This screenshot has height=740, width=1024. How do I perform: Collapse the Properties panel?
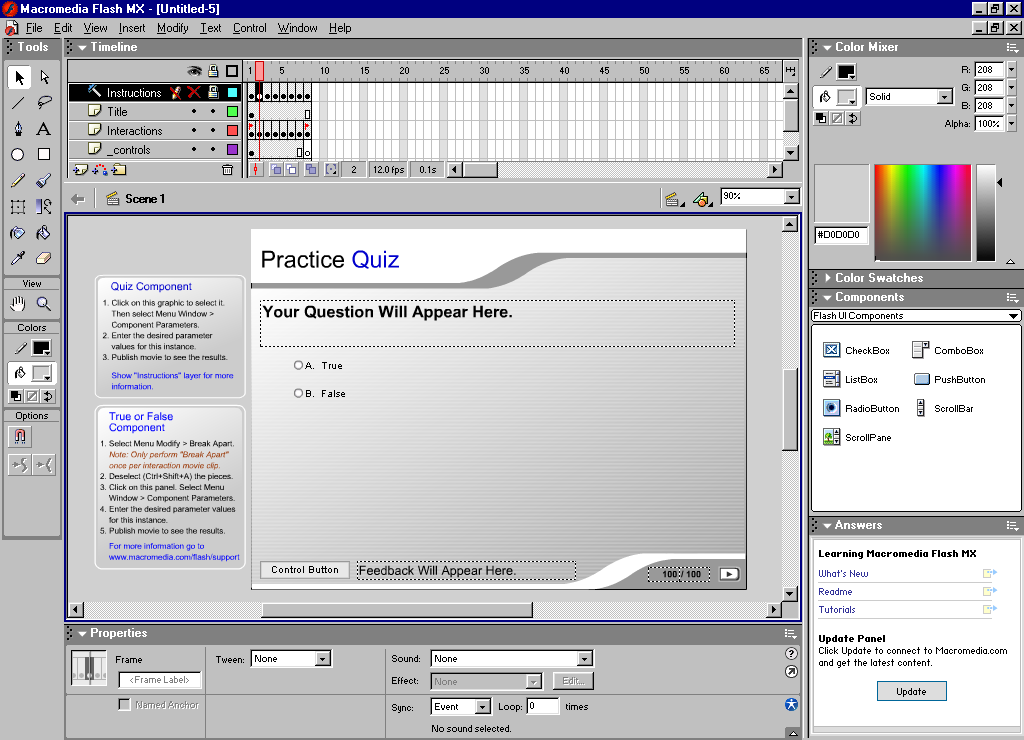pos(82,633)
